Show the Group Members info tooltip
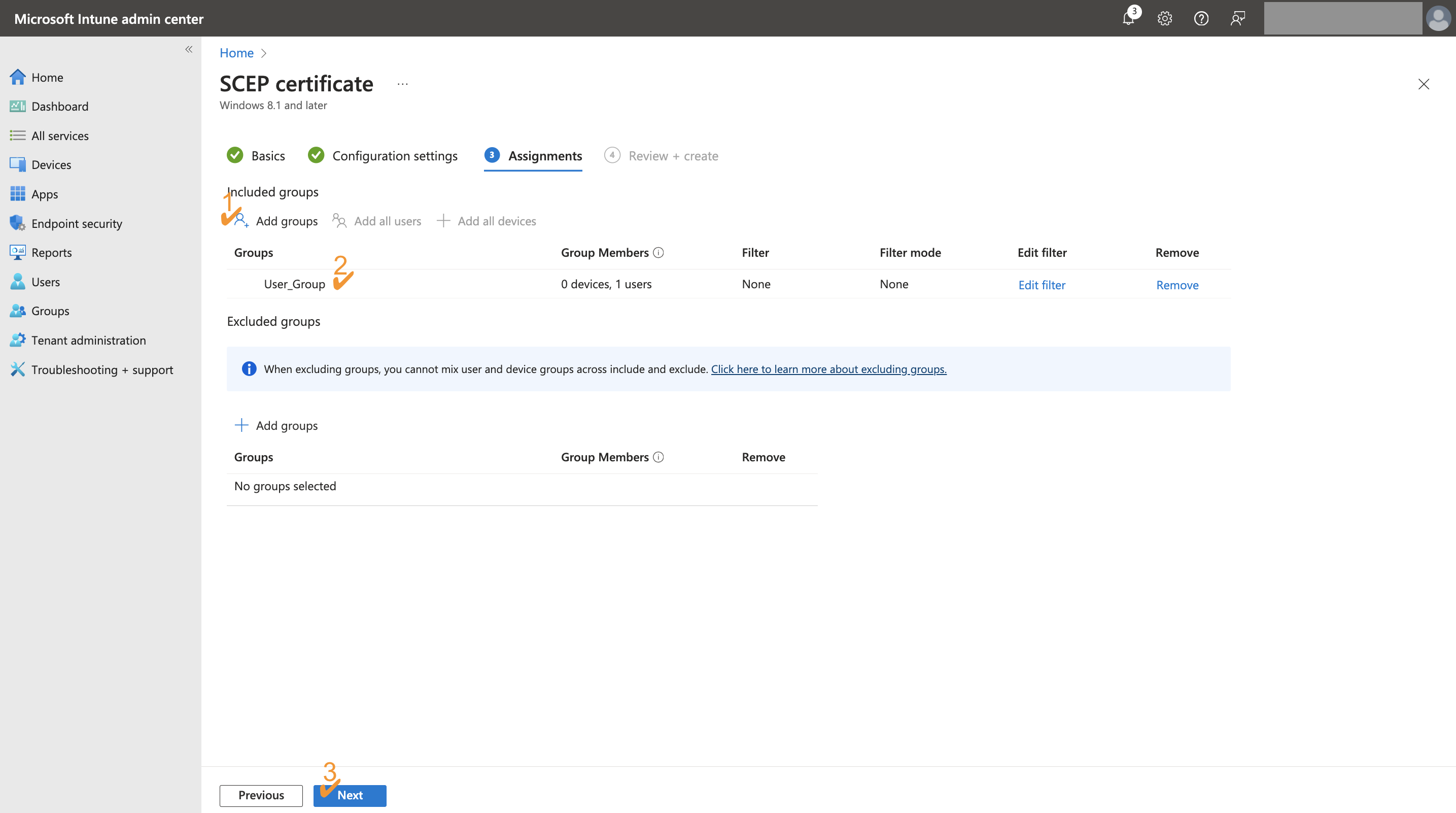Screen dimensions: 1456x813 [x=658, y=253]
